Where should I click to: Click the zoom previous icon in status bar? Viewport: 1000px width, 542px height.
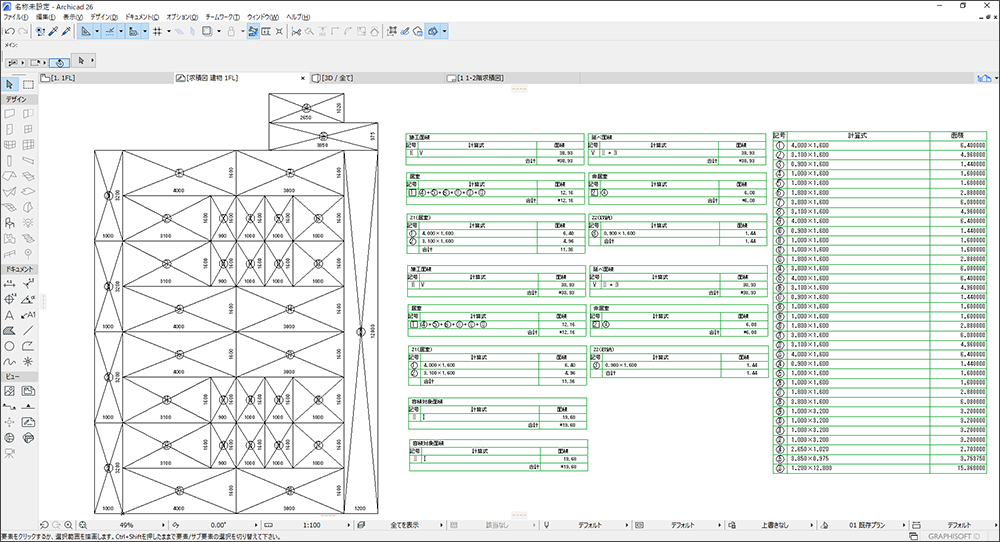pyautogui.click(x=44, y=525)
